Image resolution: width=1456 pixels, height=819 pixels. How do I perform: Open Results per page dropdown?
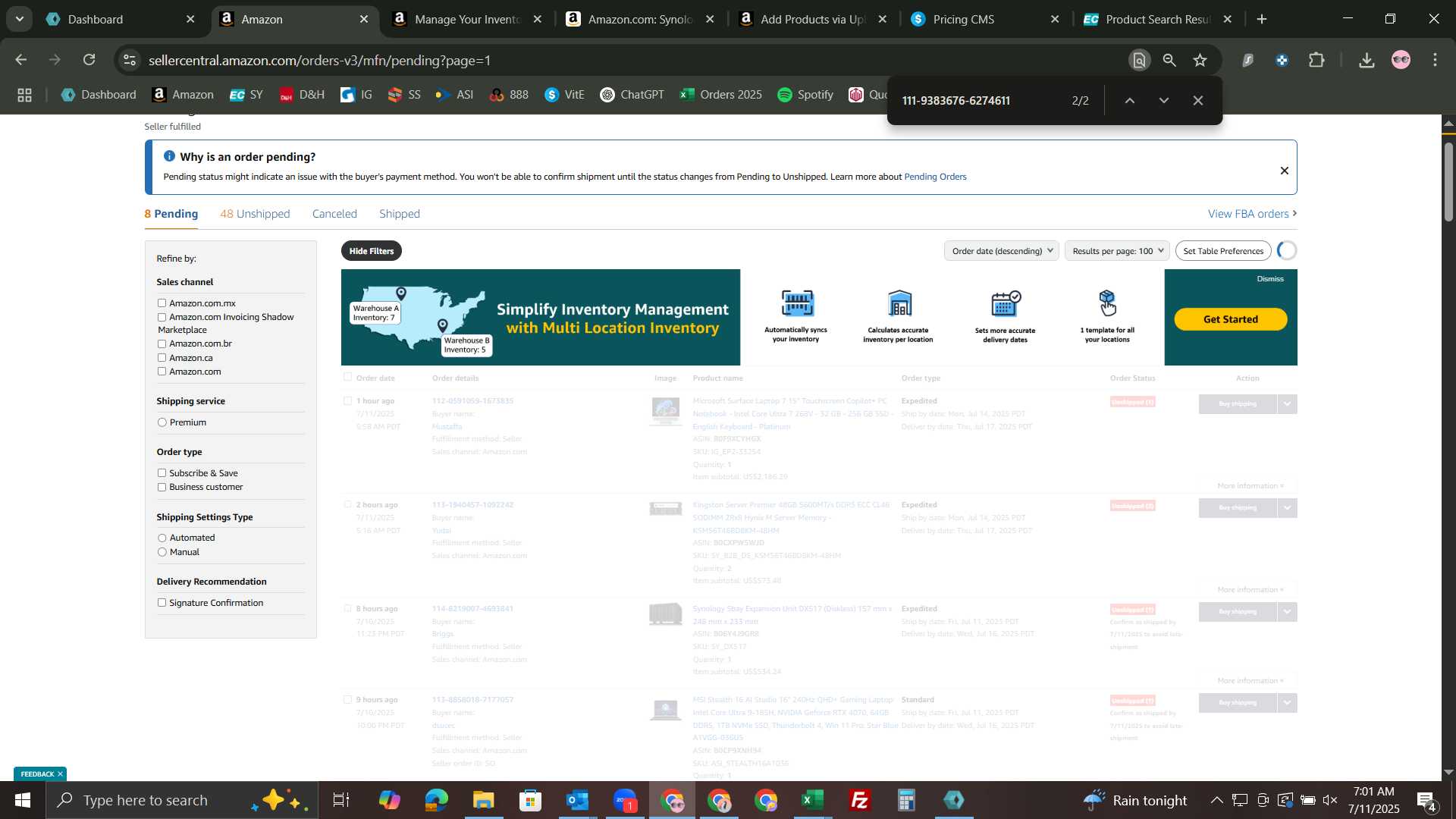1117,251
